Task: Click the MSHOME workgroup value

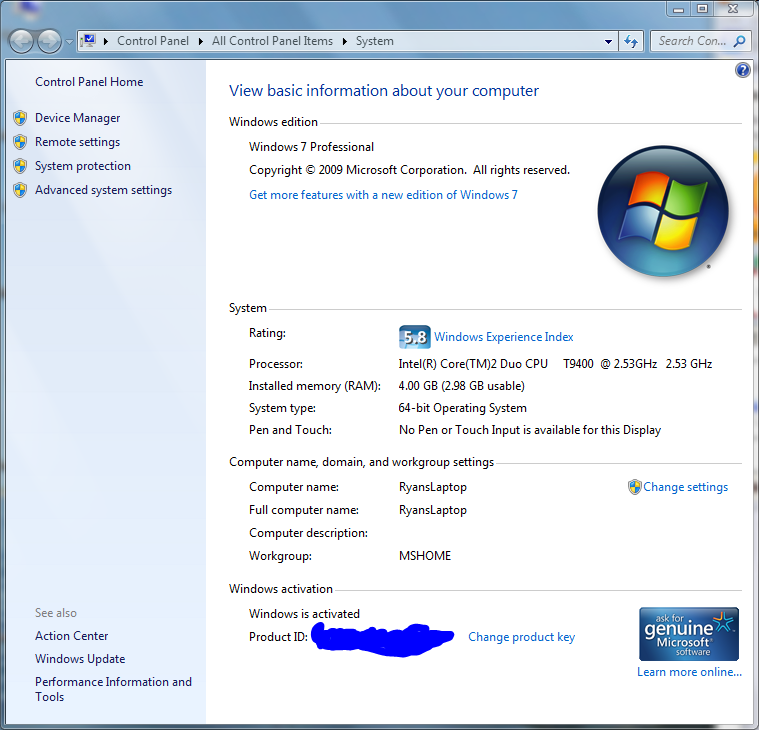Action: (x=425, y=556)
